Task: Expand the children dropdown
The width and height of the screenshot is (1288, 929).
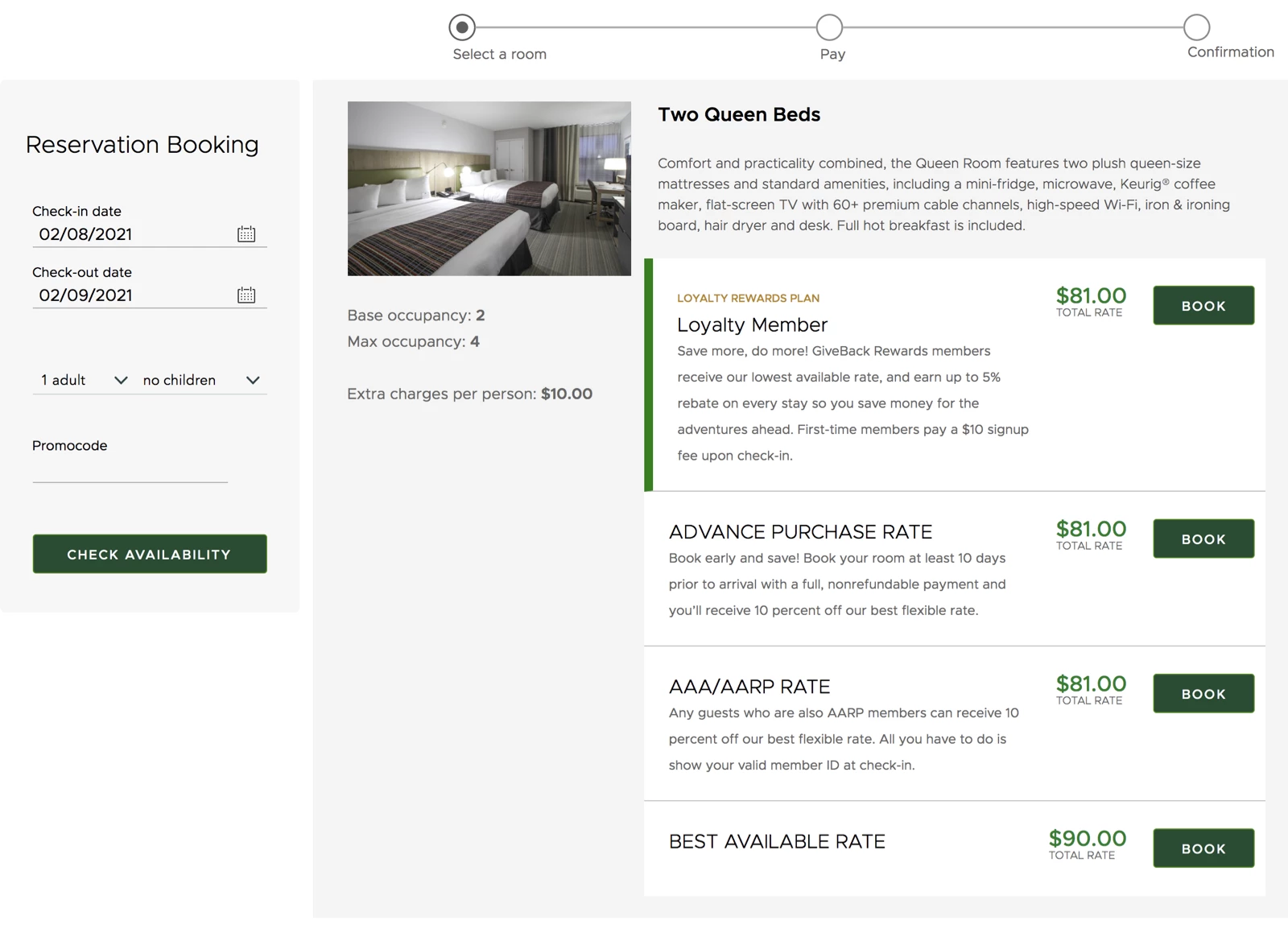Action: click(x=200, y=380)
